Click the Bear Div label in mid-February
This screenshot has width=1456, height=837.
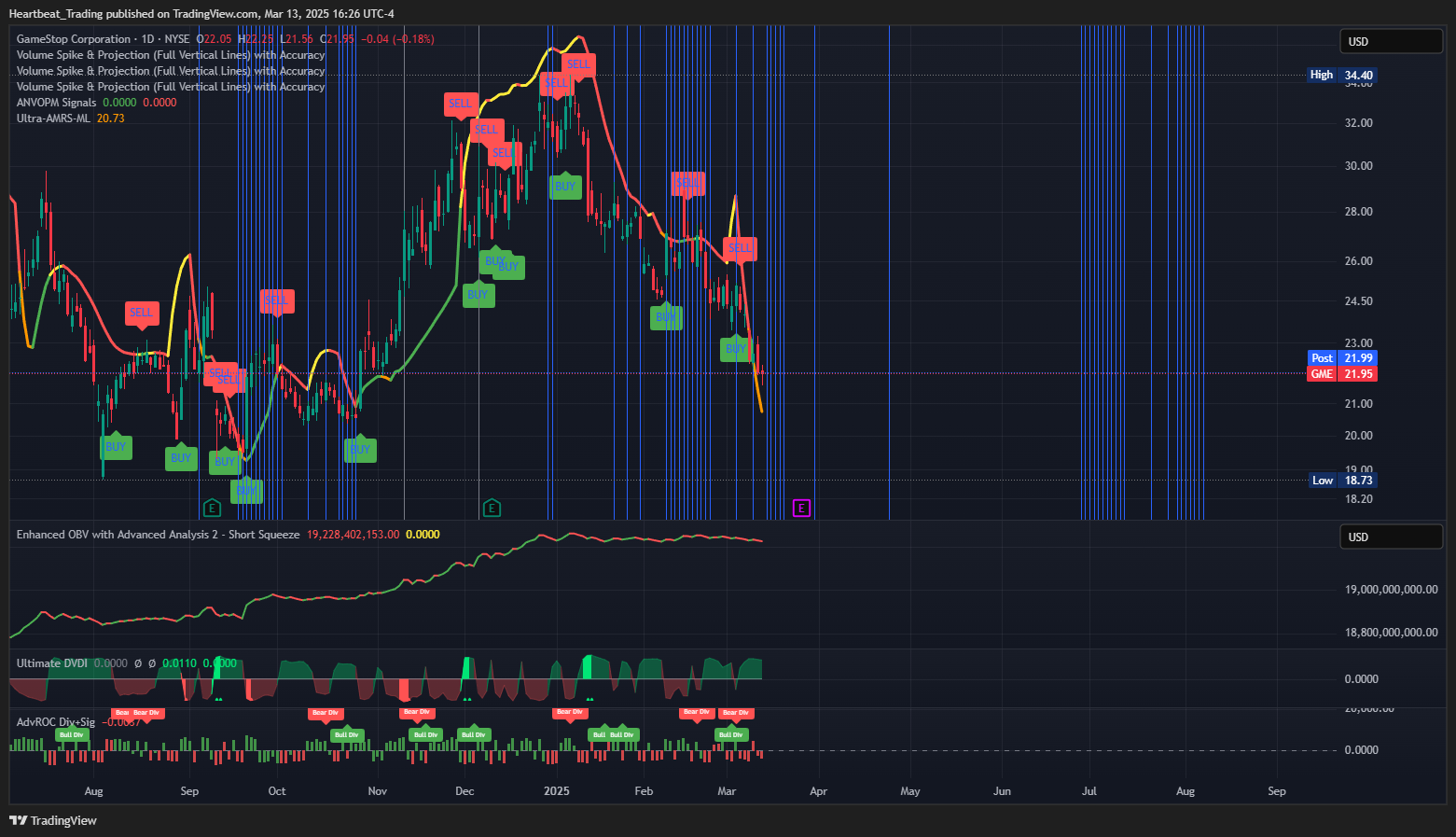(697, 712)
